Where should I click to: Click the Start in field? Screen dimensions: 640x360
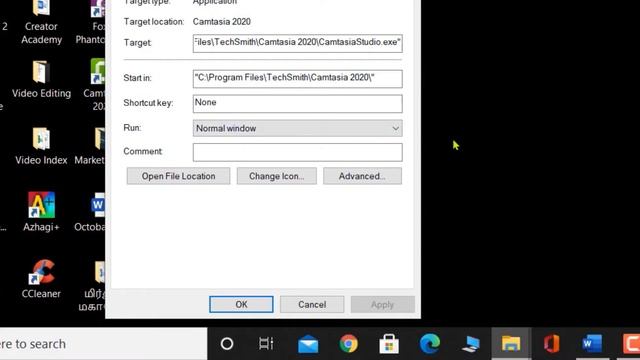298,79
